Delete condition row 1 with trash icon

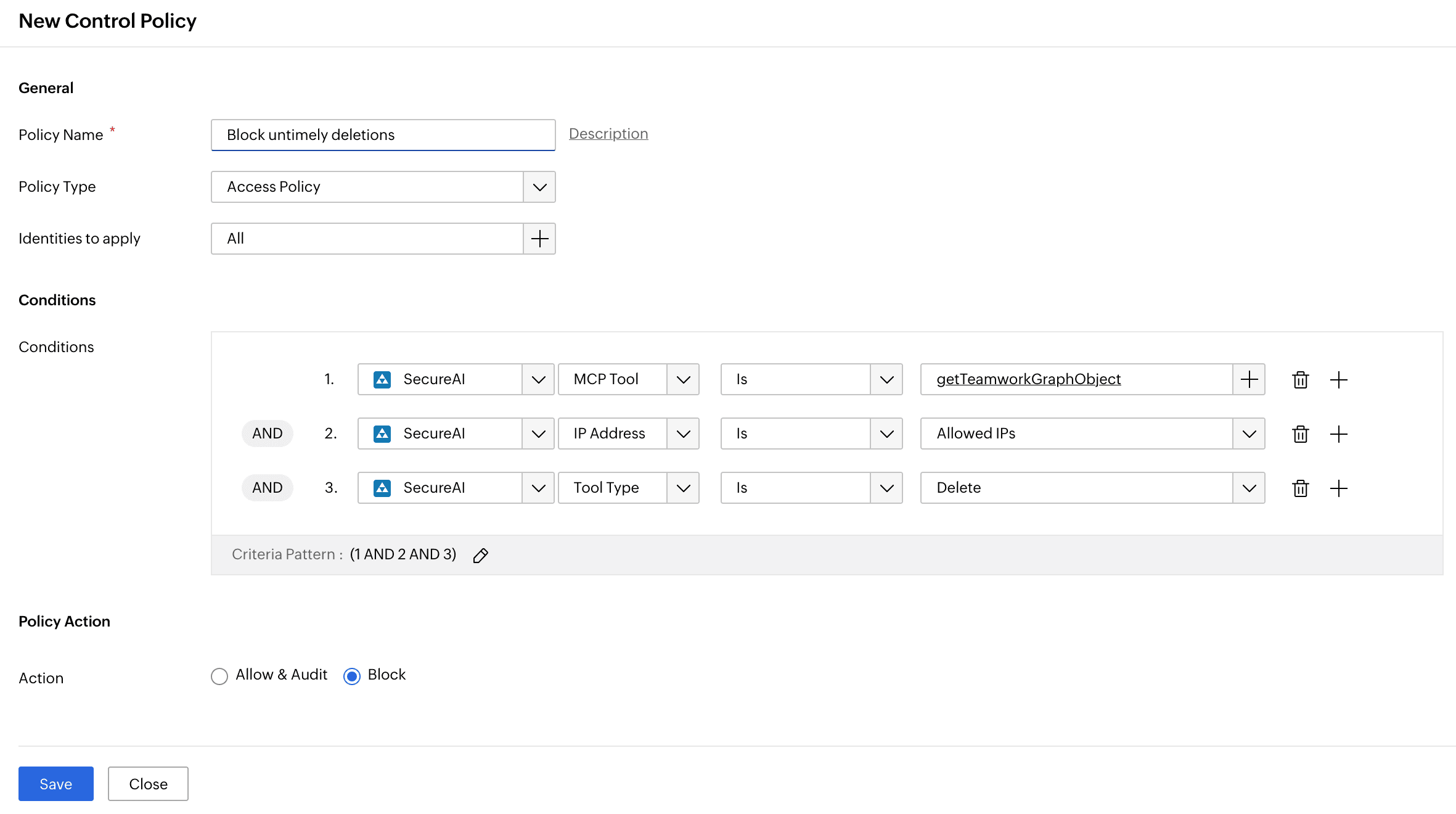pyautogui.click(x=1300, y=379)
